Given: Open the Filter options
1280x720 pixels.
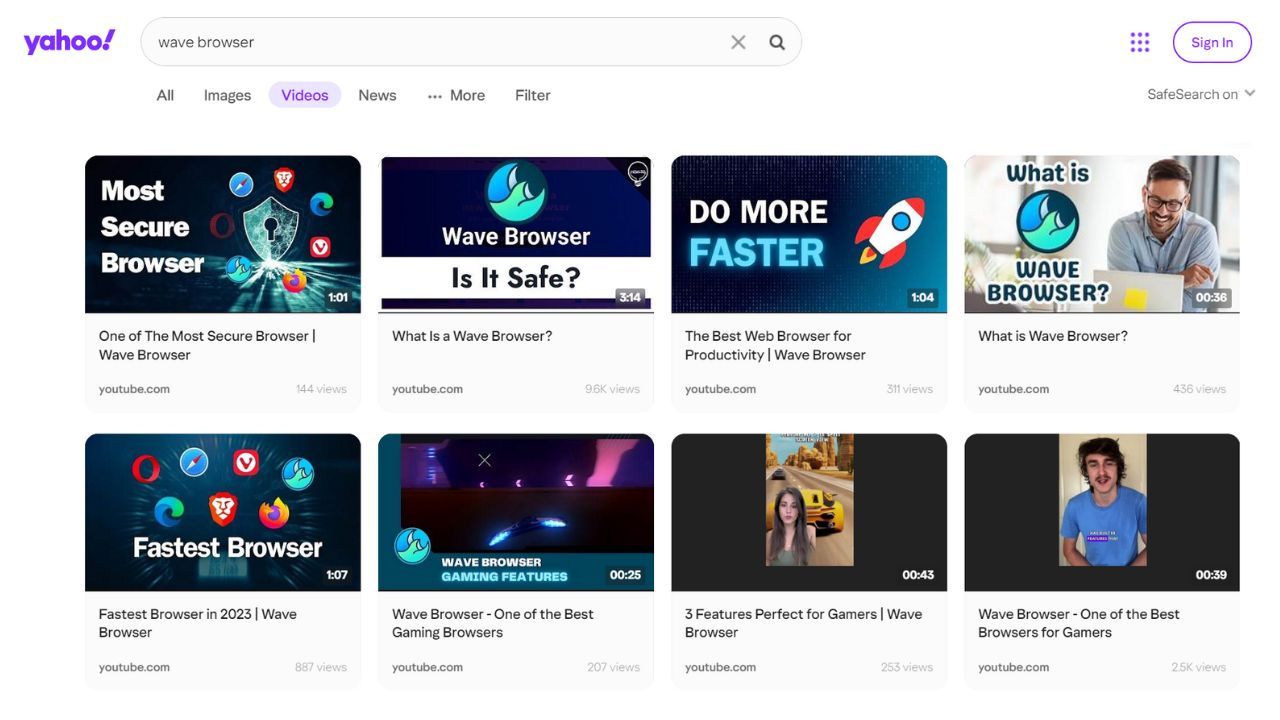Looking at the screenshot, I should [x=532, y=95].
